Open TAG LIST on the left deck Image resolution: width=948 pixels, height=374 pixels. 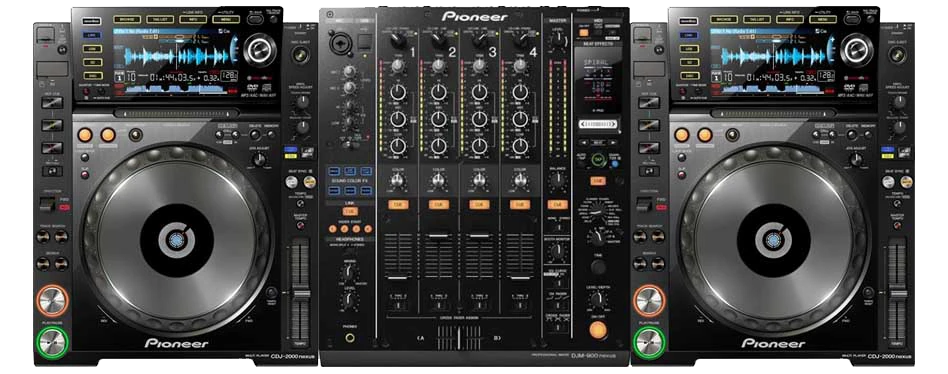click(159, 19)
